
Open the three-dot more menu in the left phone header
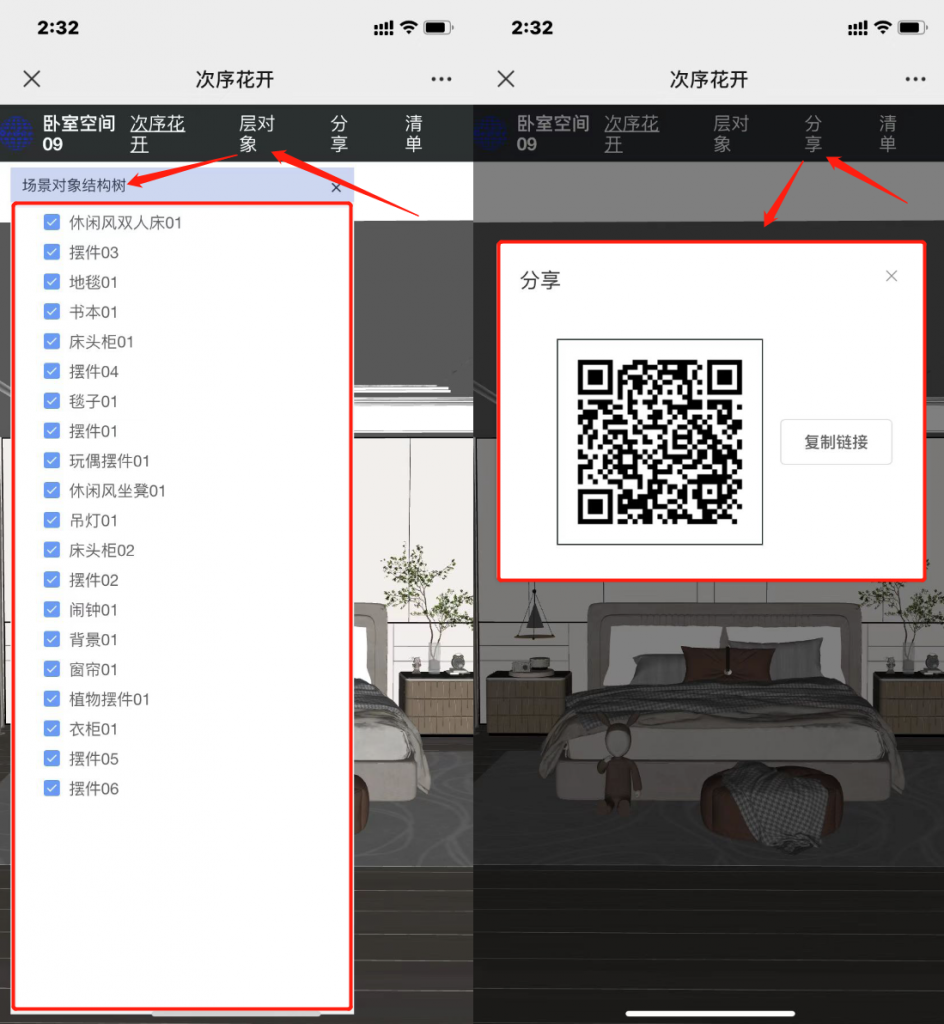(441, 79)
